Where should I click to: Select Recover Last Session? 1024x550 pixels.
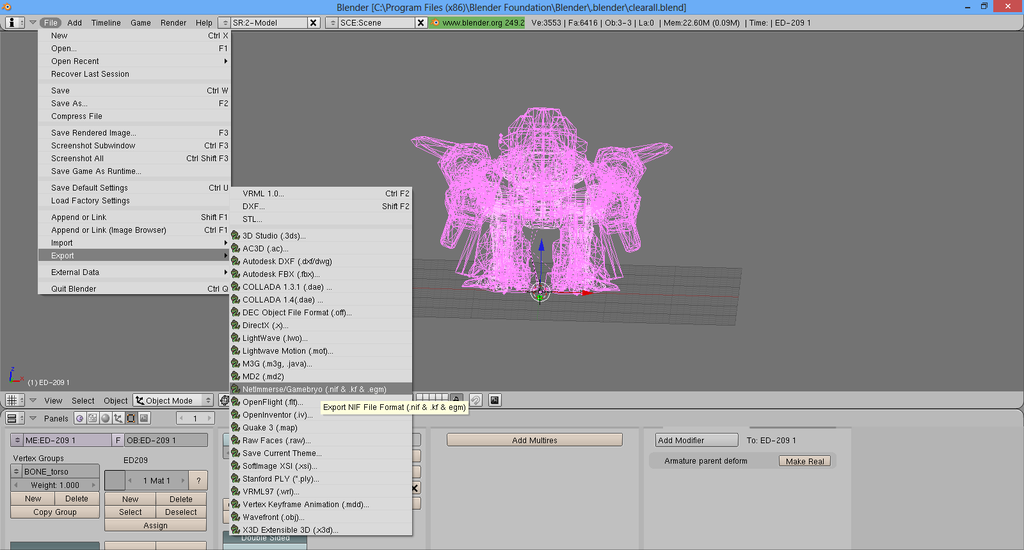point(134,74)
